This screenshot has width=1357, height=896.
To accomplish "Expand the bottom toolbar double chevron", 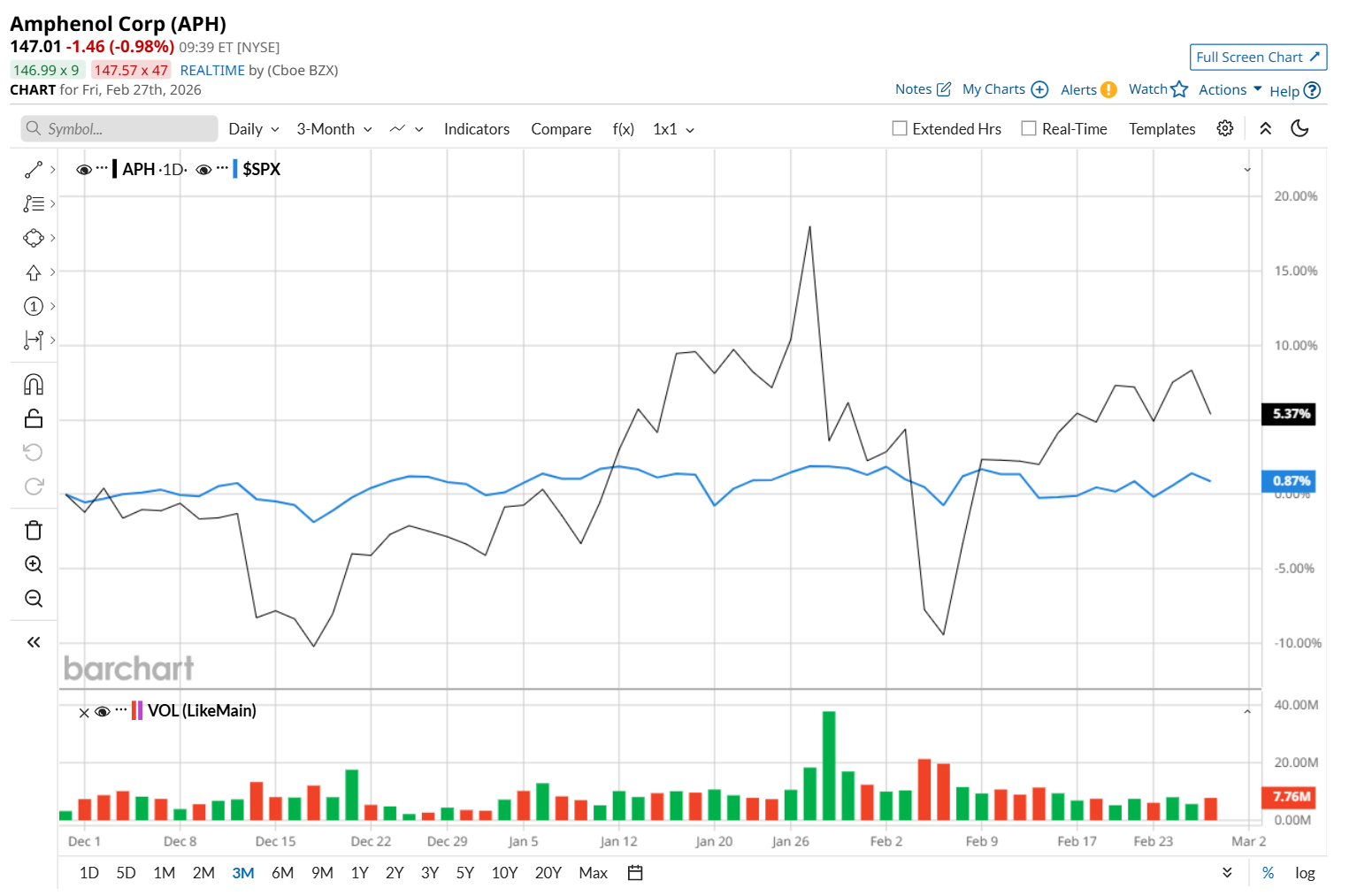I will pyautogui.click(x=1227, y=872).
